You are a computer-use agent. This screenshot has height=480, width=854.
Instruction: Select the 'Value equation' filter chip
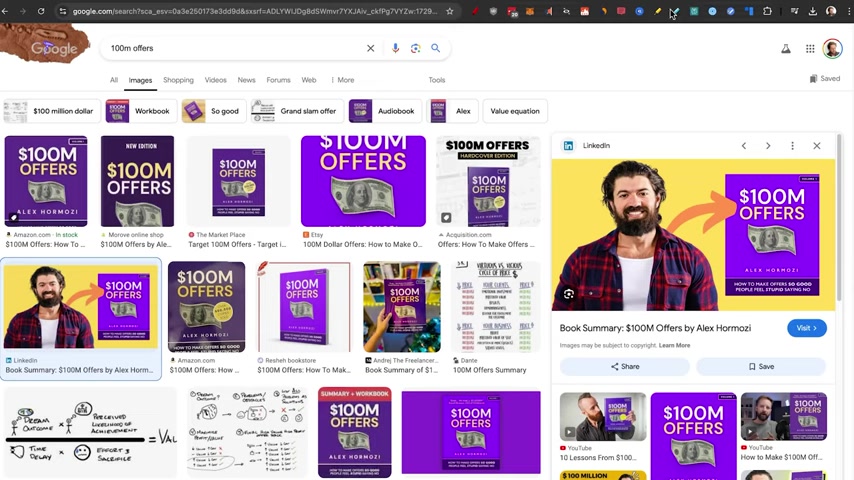515,111
